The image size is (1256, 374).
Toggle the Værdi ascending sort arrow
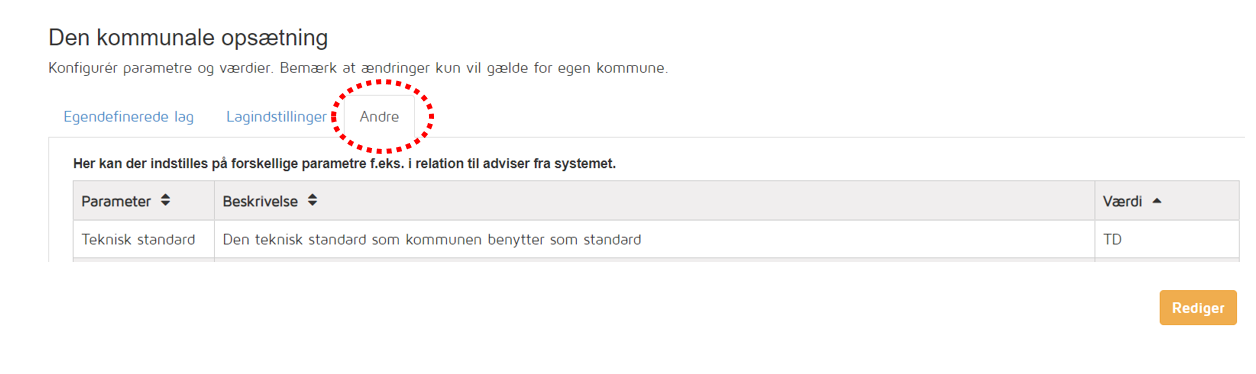click(1157, 201)
